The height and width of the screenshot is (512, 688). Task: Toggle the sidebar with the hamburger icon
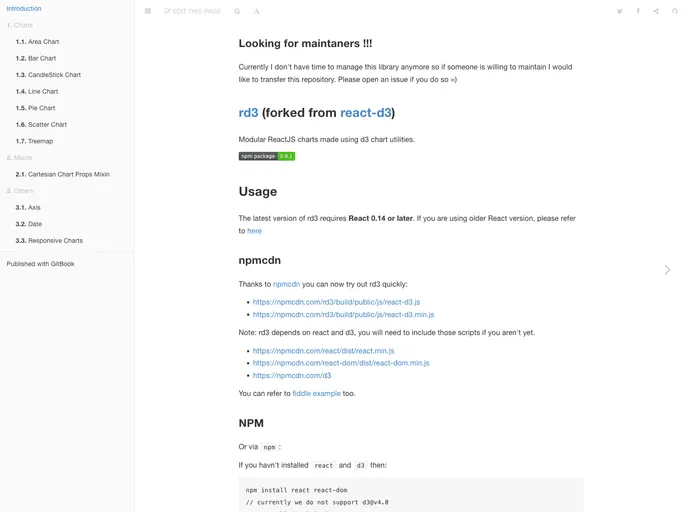[x=148, y=11]
